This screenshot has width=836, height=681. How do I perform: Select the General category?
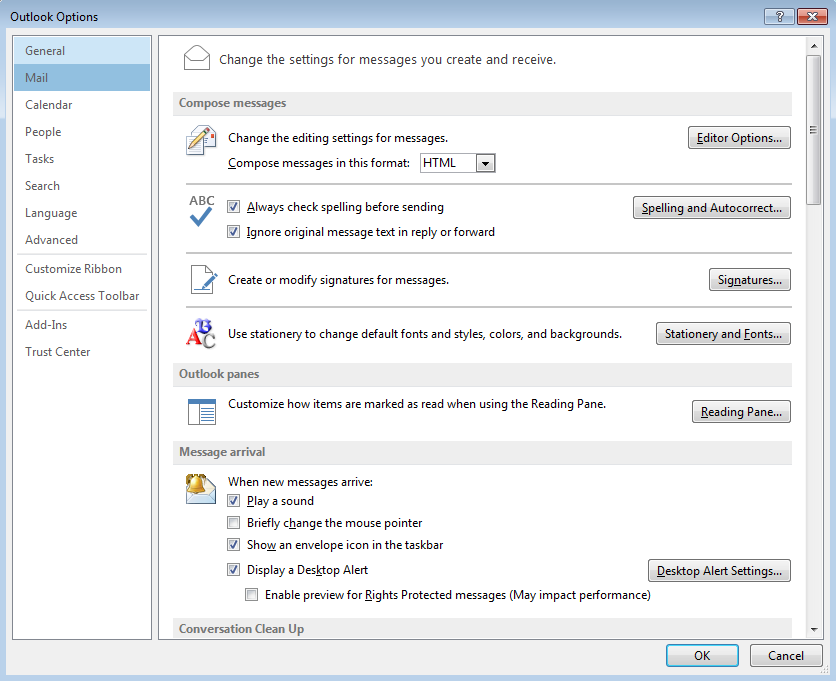pos(82,51)
